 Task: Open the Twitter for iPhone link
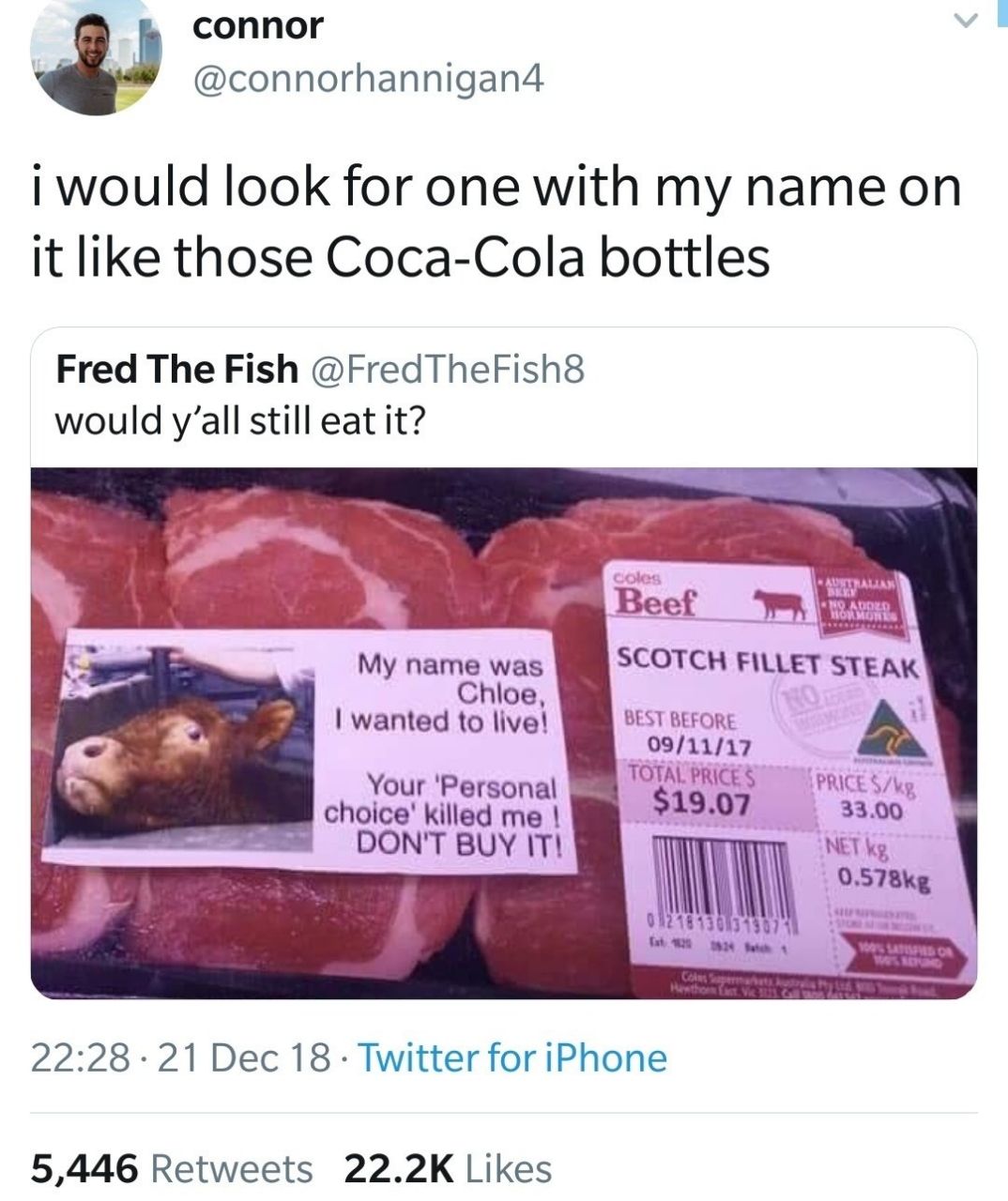click(x=513, y=1058)
